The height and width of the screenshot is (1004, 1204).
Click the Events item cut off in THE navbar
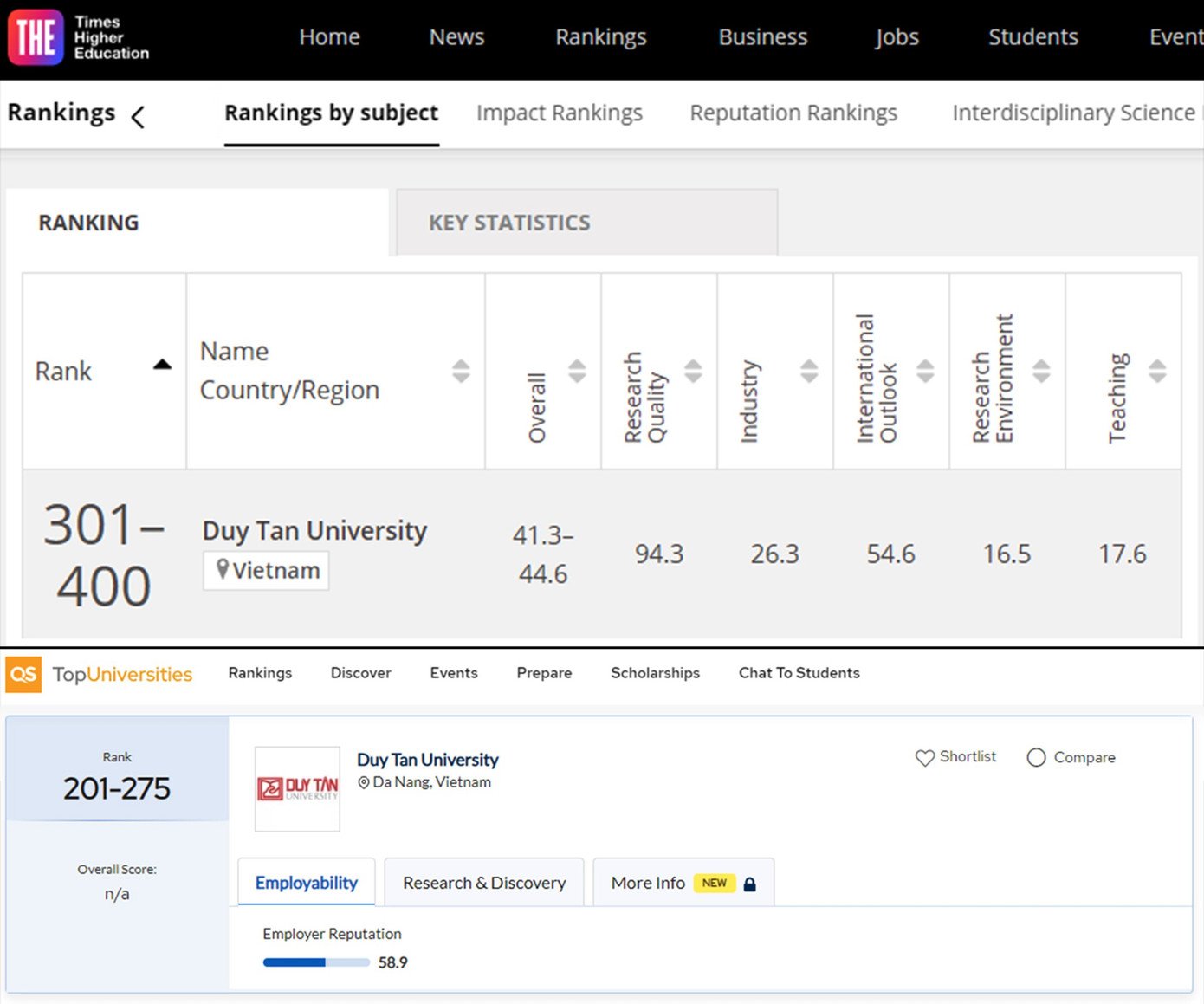pyautogui.click(x=1175, y=37)
